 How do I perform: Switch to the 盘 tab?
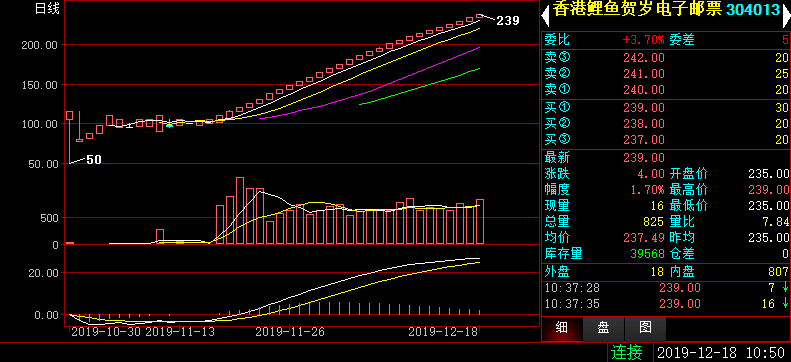tap(603, 329)
